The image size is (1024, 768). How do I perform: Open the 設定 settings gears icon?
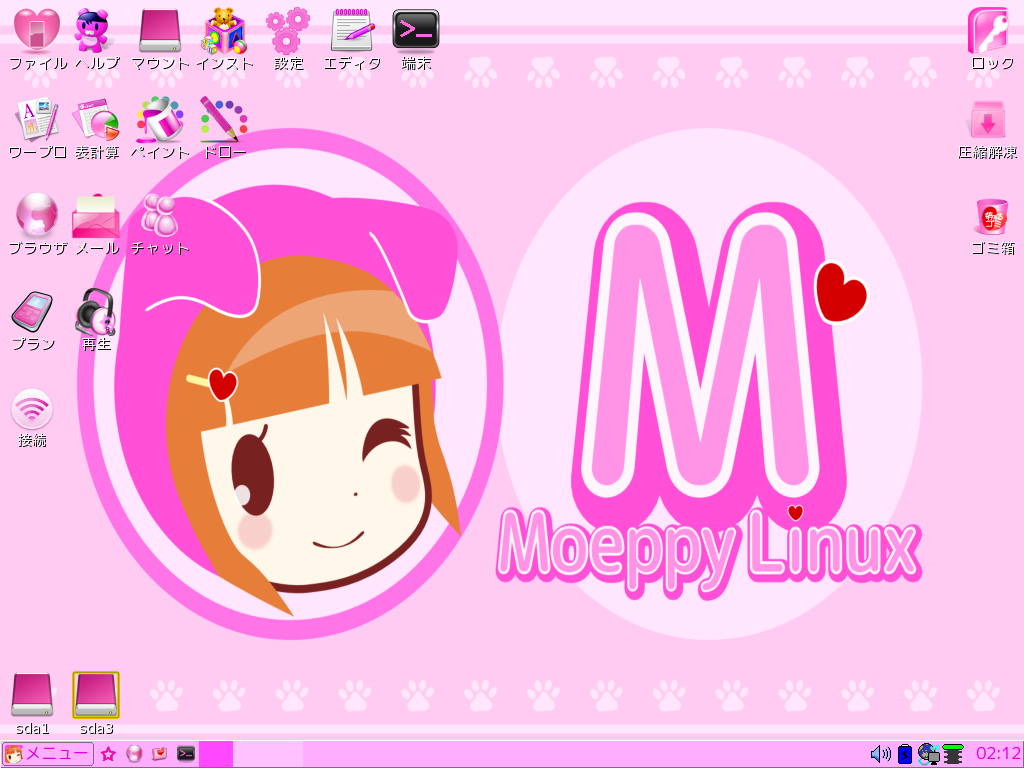pos(287,30)
